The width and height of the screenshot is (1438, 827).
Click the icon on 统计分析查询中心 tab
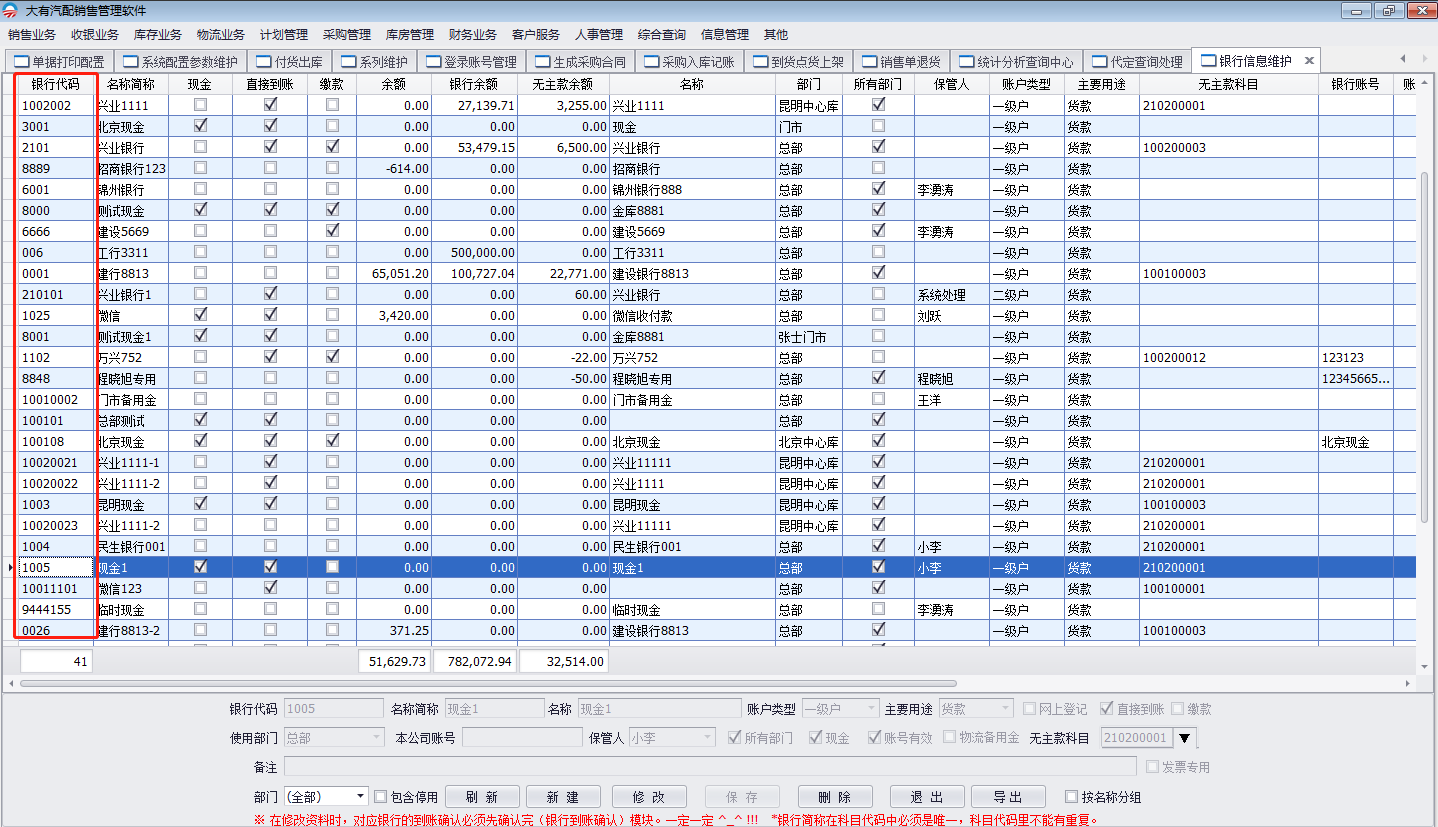click(x=966, y=61)
